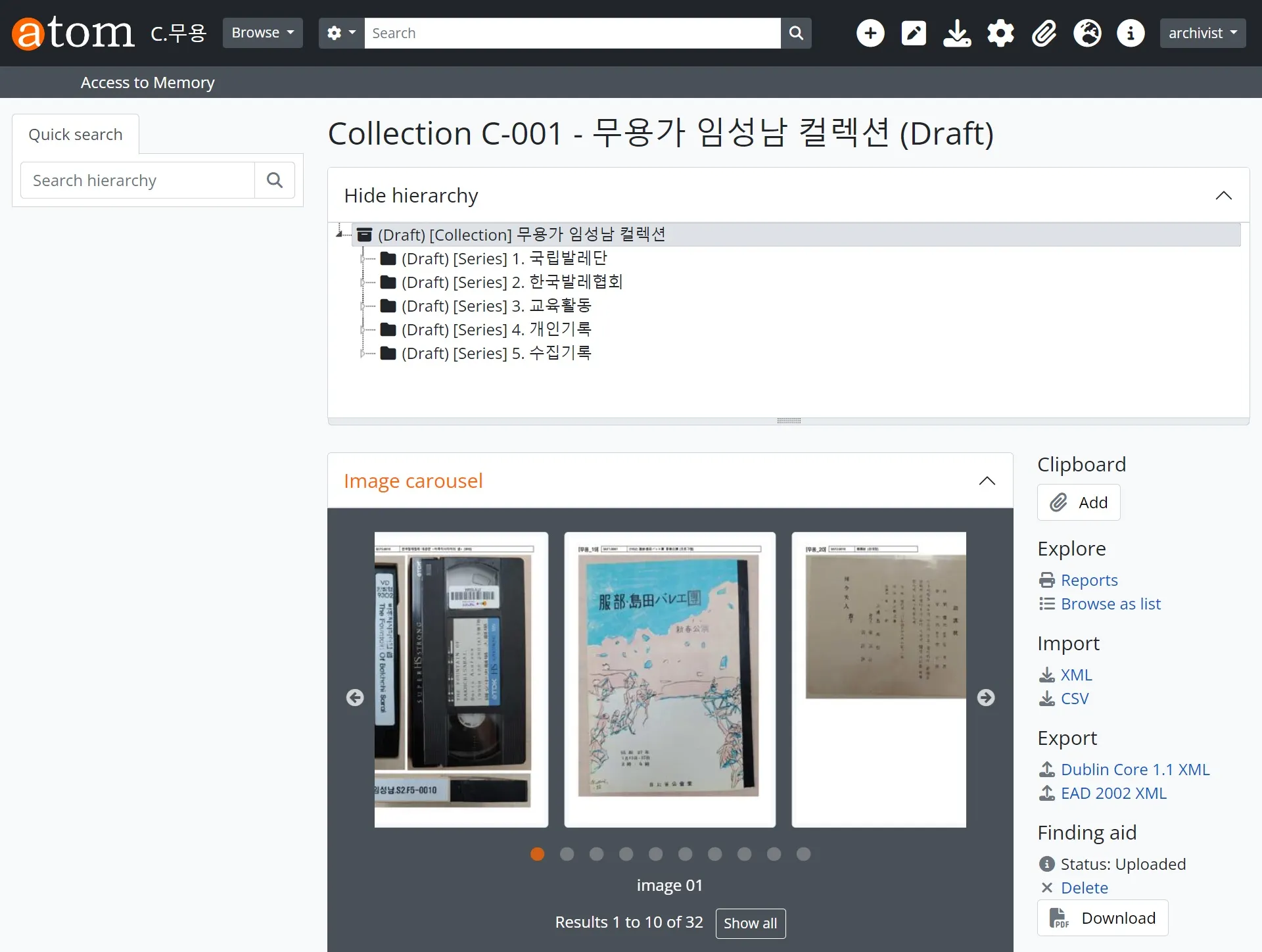The height and width of the screenshot is (952, 1262).
Task: Collapse the Hide hierarchy panel
Action: coord(1223,195)
